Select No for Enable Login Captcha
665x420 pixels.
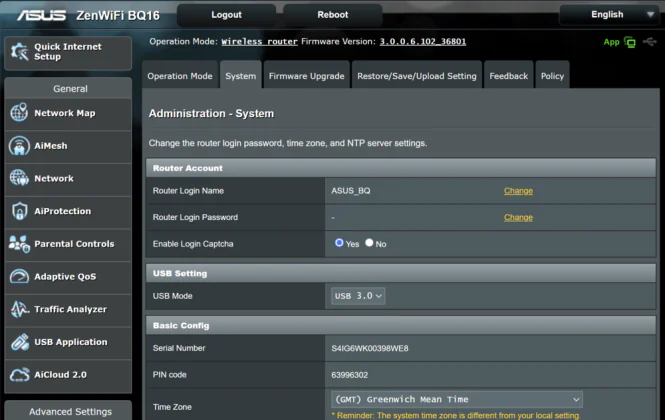point(369,243)
